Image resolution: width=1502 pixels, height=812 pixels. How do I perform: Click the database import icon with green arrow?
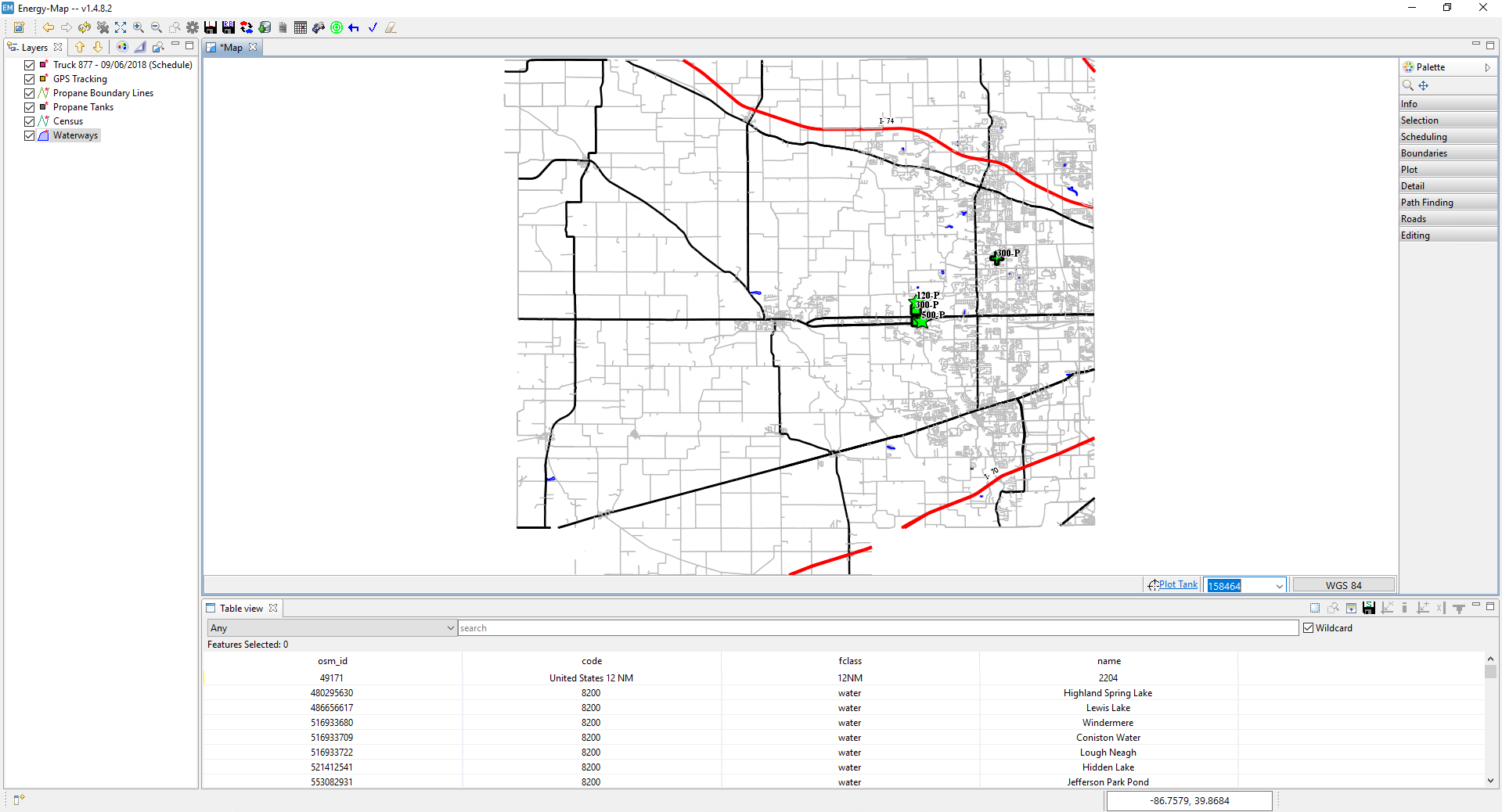[265, 27]
